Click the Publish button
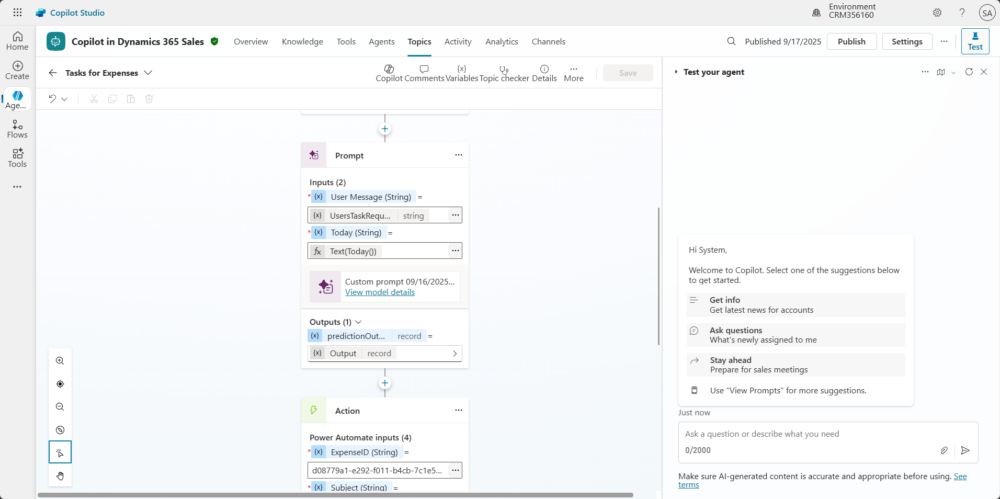Image resolution: width=1000 pixels, height=499 pixels. [851, 42]
